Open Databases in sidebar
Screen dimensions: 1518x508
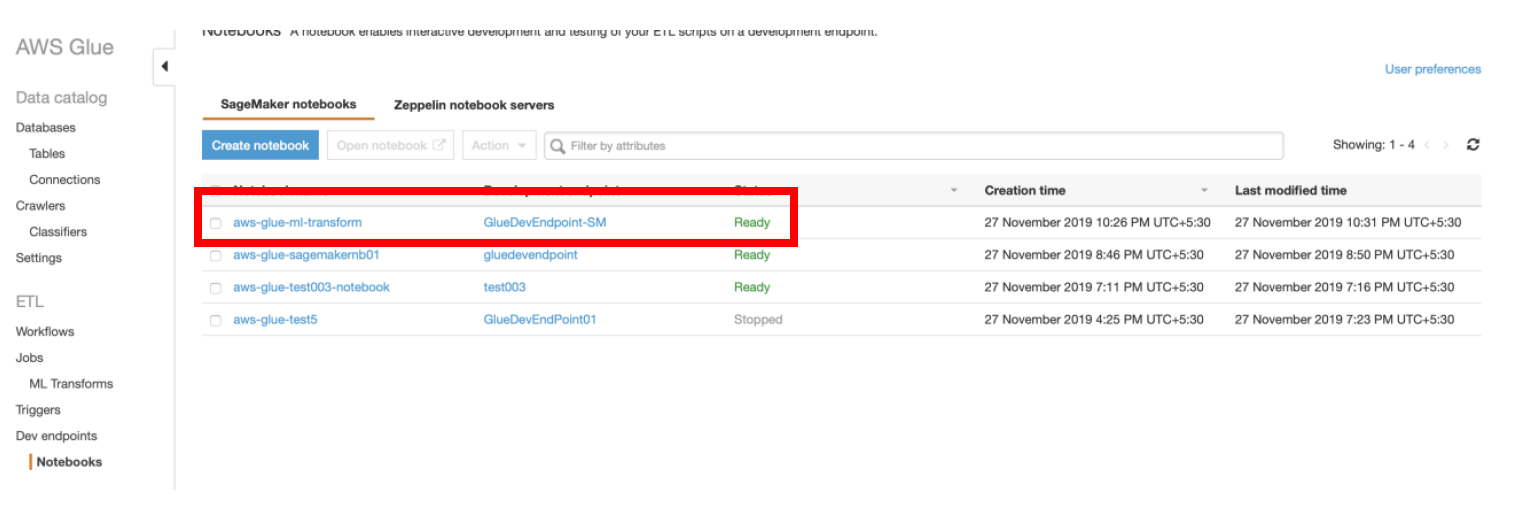coord(45,128)
